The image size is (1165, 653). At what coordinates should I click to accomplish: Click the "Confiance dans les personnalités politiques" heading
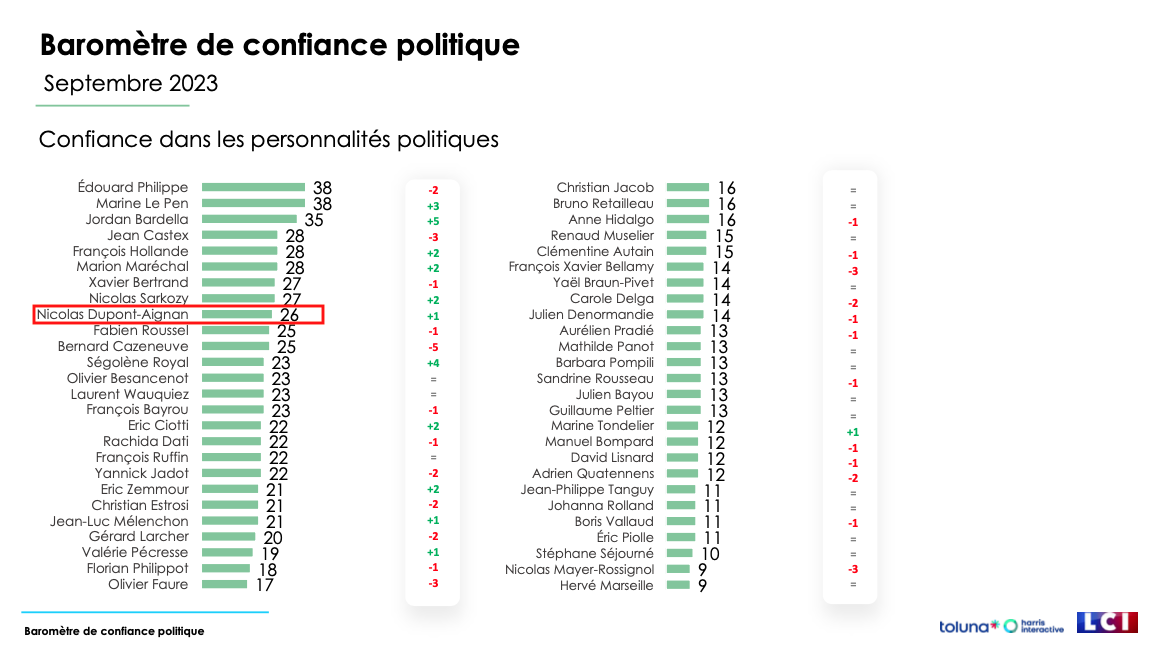pos(268,139)
